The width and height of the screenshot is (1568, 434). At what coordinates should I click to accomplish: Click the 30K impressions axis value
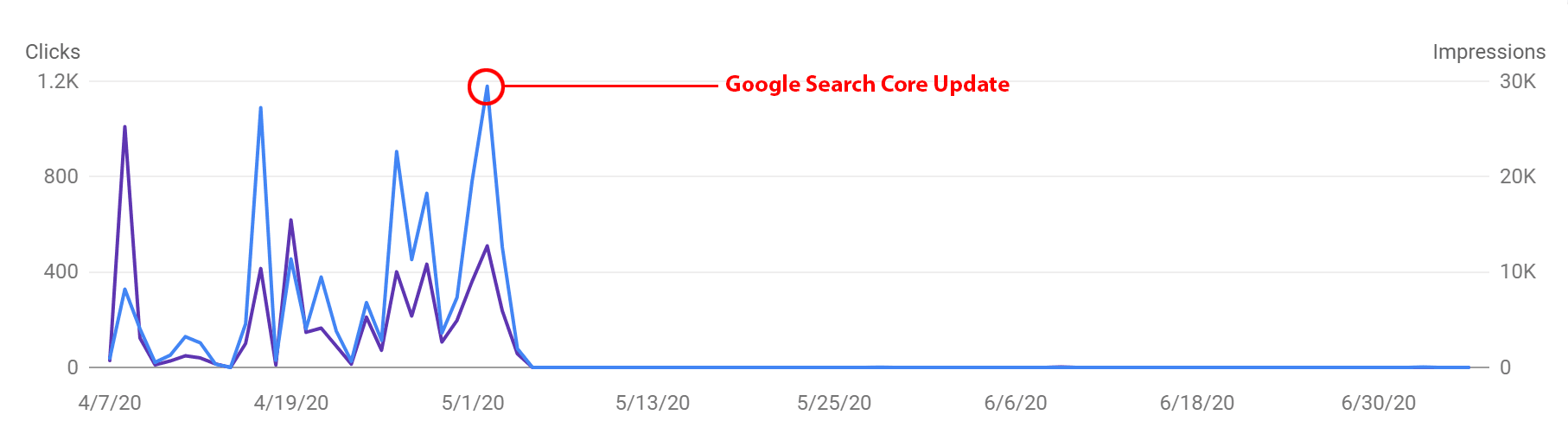[1518, 81]
